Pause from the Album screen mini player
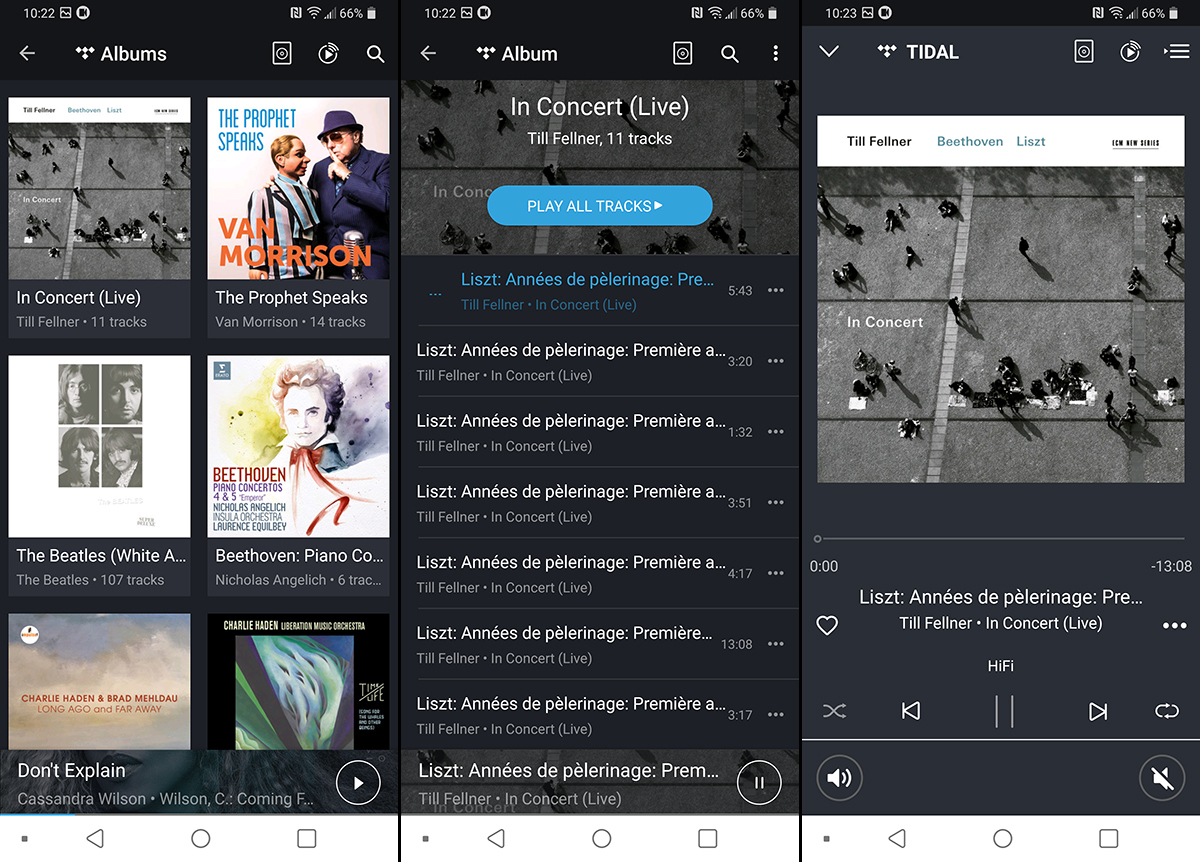 759,783
